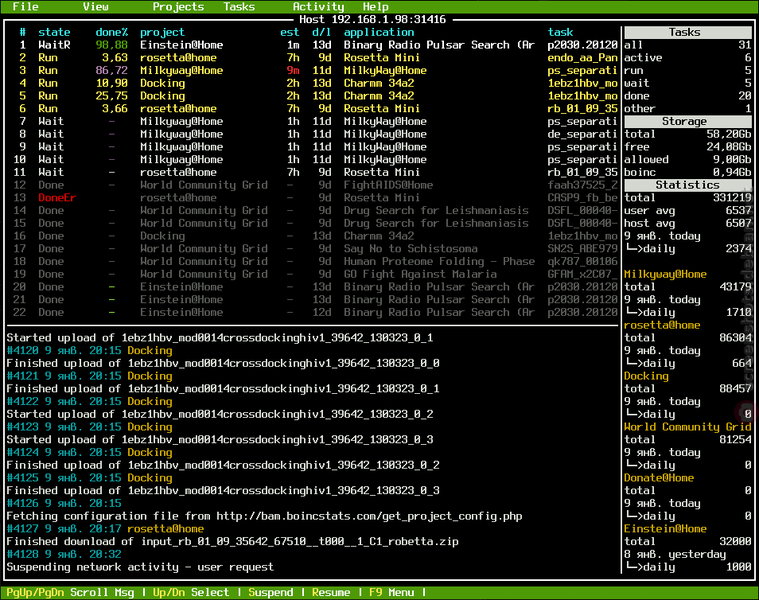Select row 17 Say No to Schistosoma
Image resolution: width=759 pixels, height=600 pixels.
(x=312, y=249)
